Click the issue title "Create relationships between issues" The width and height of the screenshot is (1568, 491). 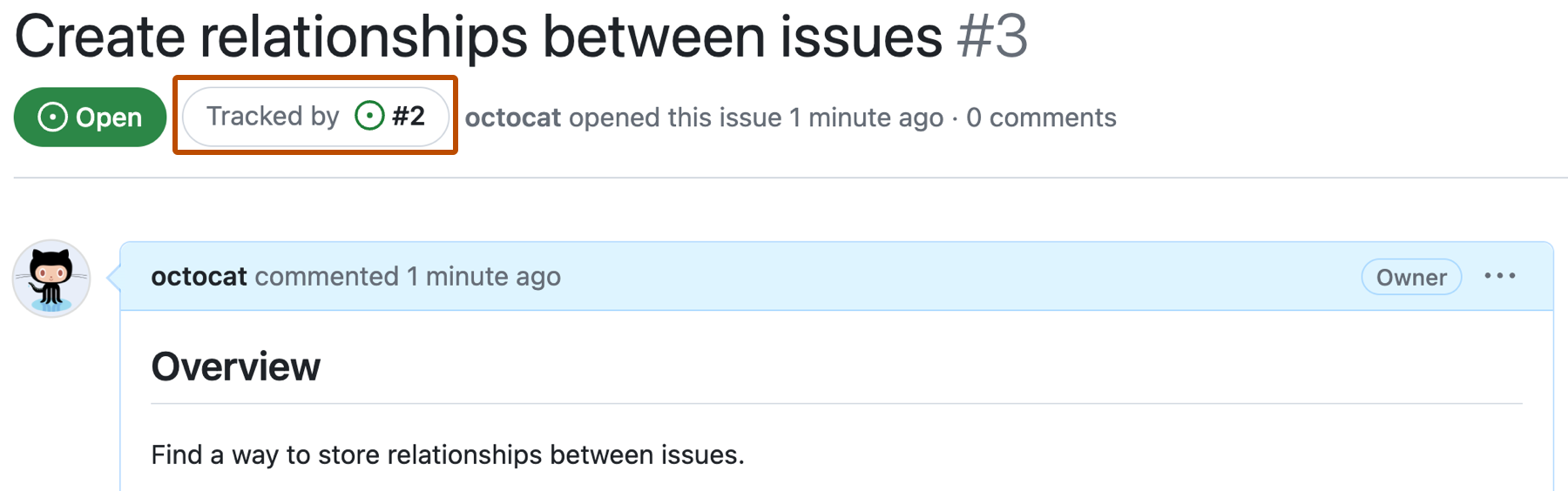tap(478, 37)
